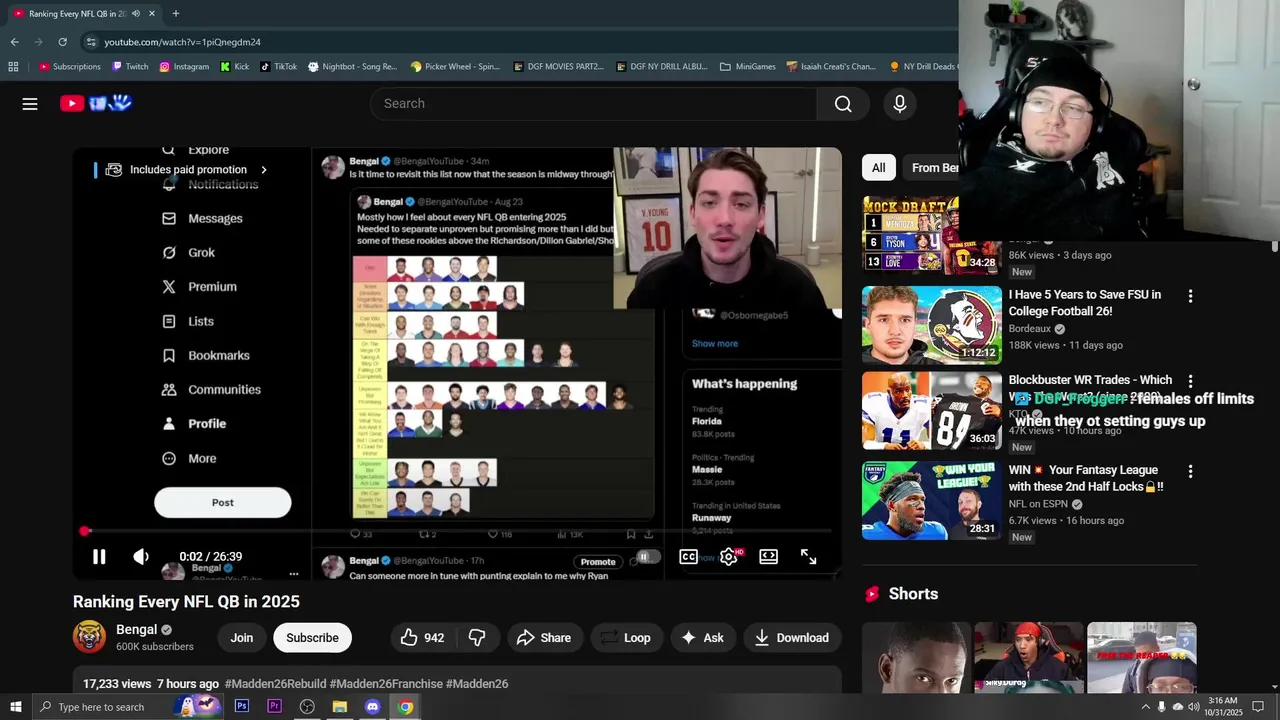The height and width of the screenshot is (720, 1280).
Task: Open OBS Studio from the taskbar
Action: coord(307,707)
